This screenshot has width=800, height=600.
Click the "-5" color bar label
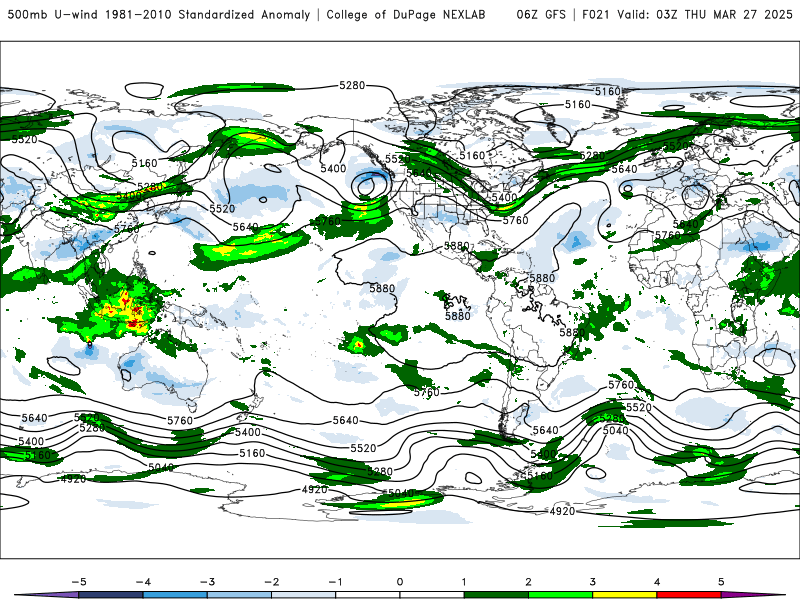pyautogui.click(x=79, y=582)
